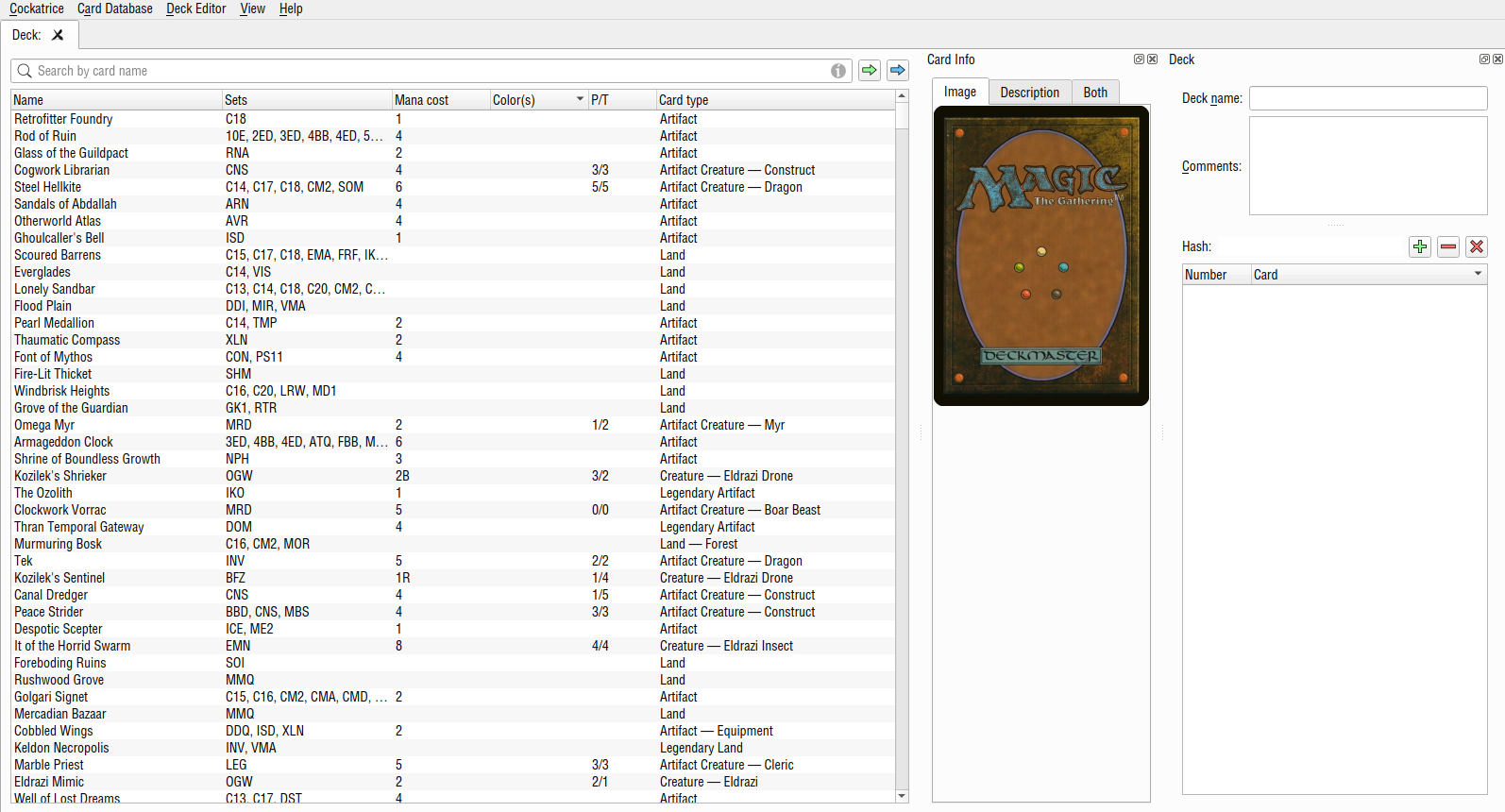Select It of the Horrid Swarm row

coord(453,646)
